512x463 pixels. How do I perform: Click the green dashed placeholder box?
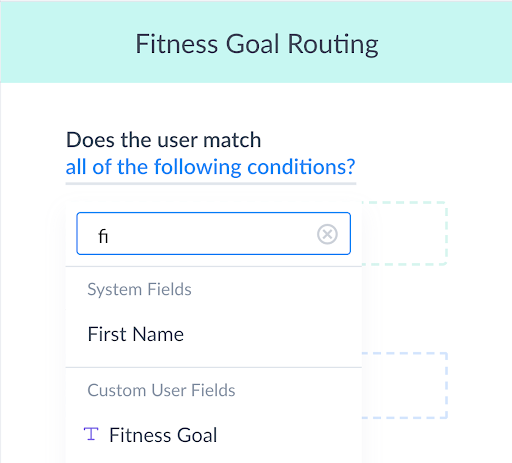pos(404,233)
